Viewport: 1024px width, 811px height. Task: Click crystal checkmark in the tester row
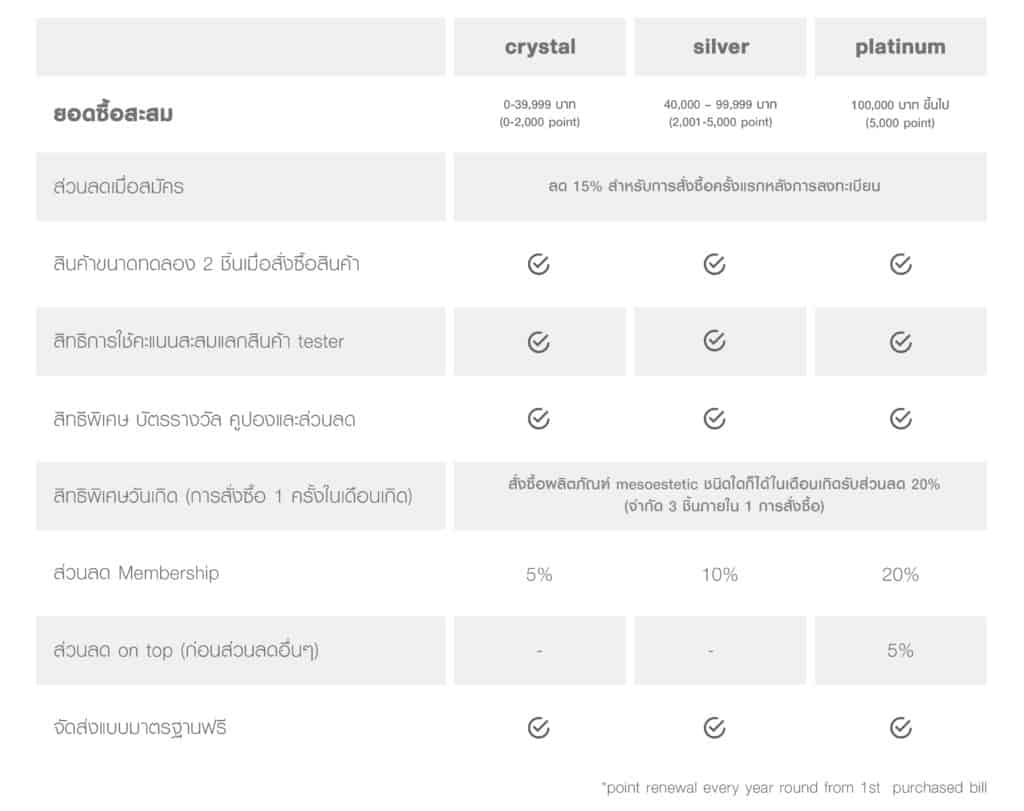[539, 342]
